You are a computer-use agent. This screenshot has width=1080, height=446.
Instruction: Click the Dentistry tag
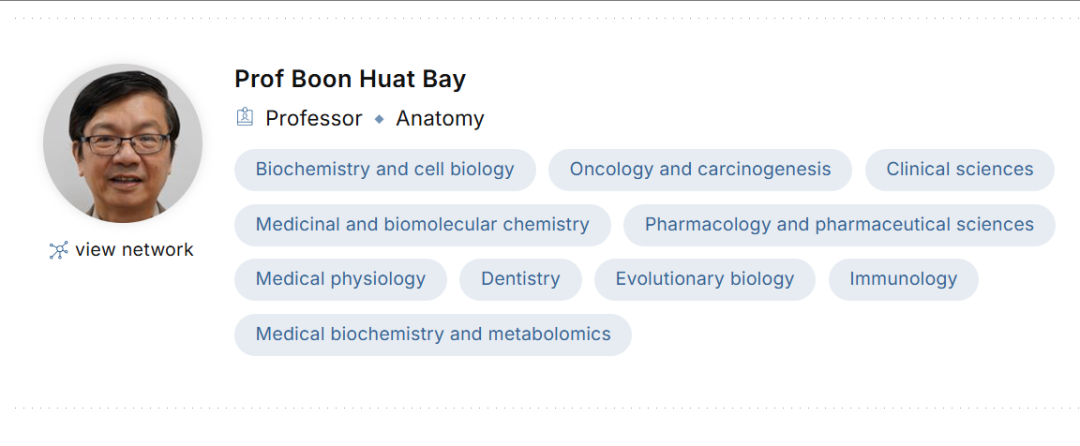tap(520, 280)
